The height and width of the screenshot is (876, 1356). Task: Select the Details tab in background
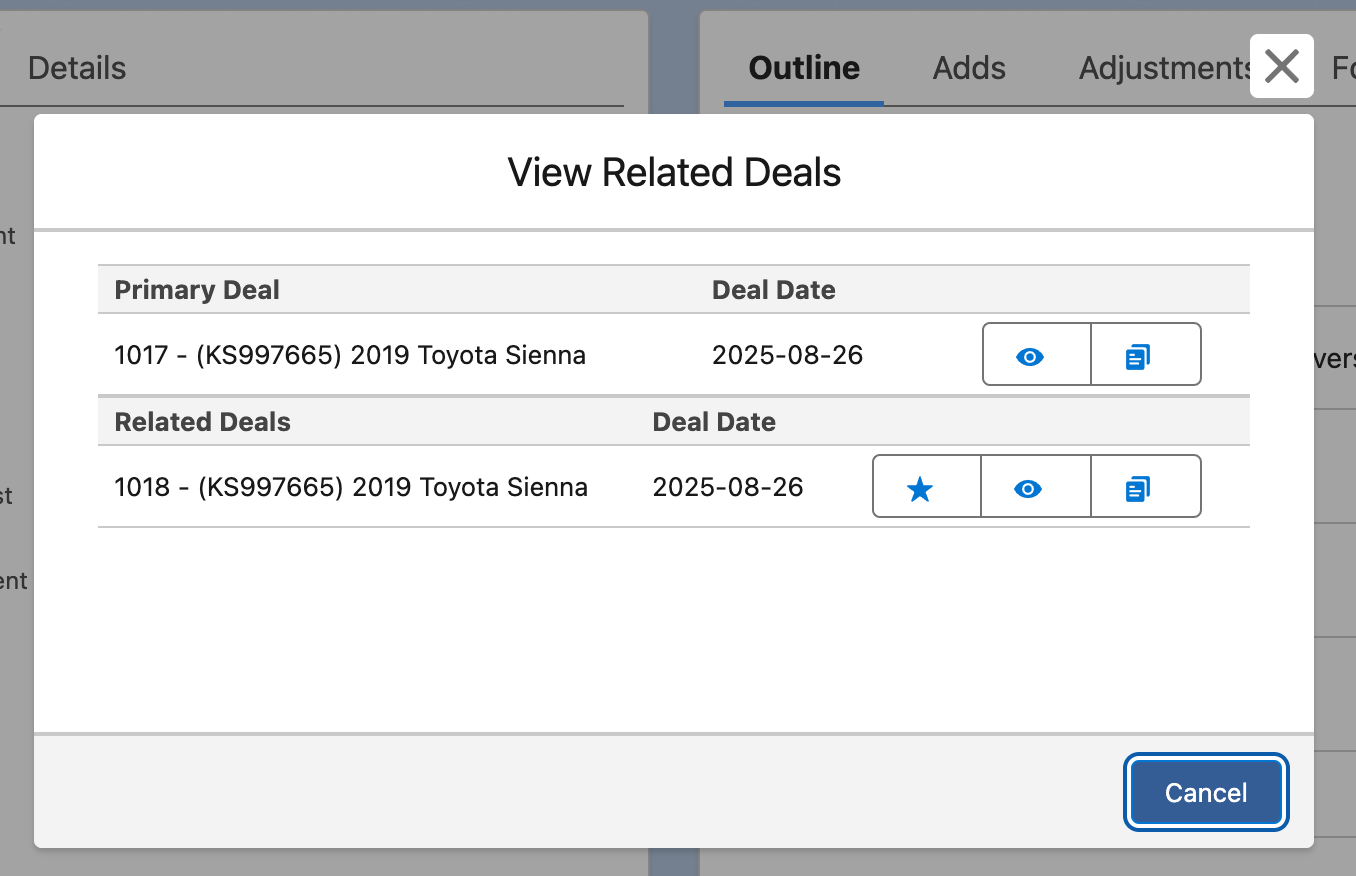click(77, 68)
